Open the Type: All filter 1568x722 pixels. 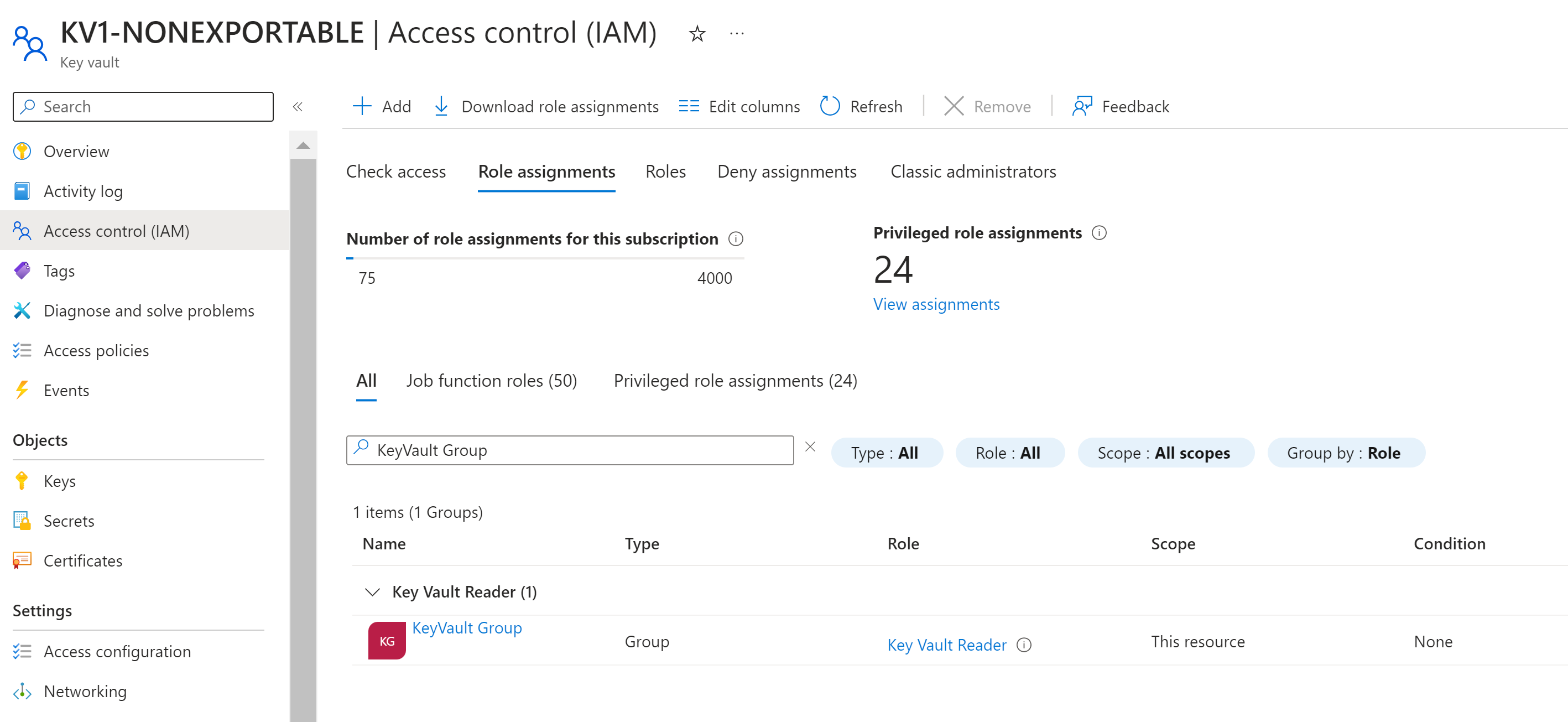coord(887,453)
